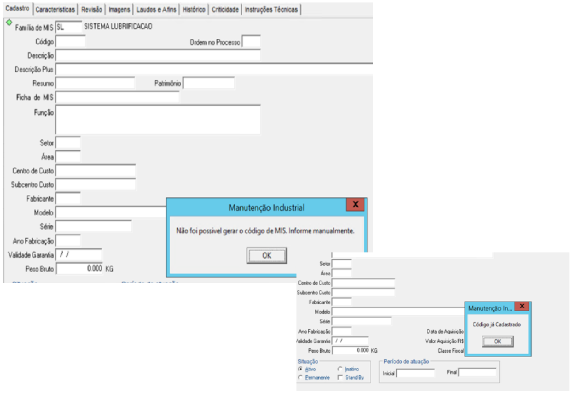Screen dimensions: 572x401
Task: Click the 'SISTEMA LUBRIFICACAO' text
Action: (x=118, y=26)
